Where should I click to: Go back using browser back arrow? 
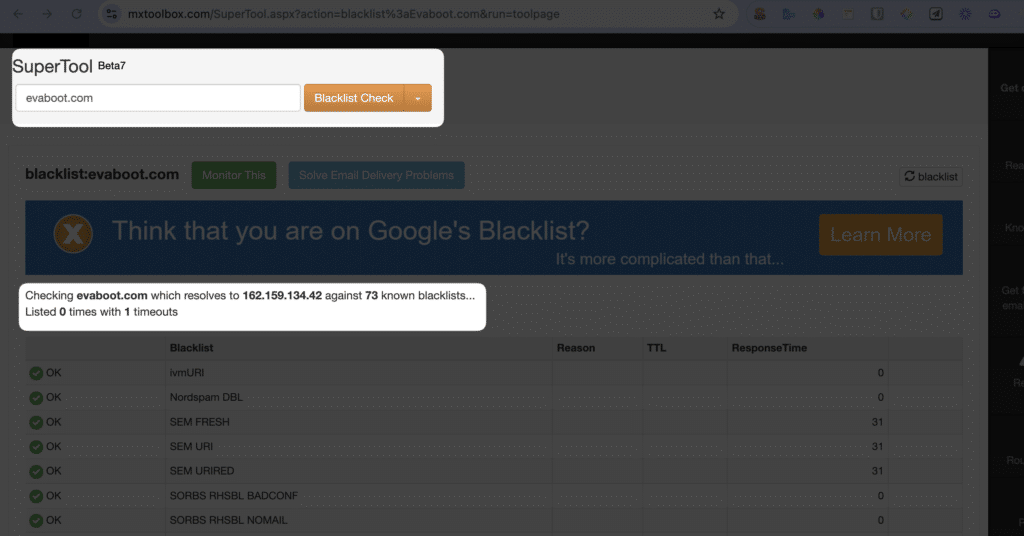[x=18, y=14]
